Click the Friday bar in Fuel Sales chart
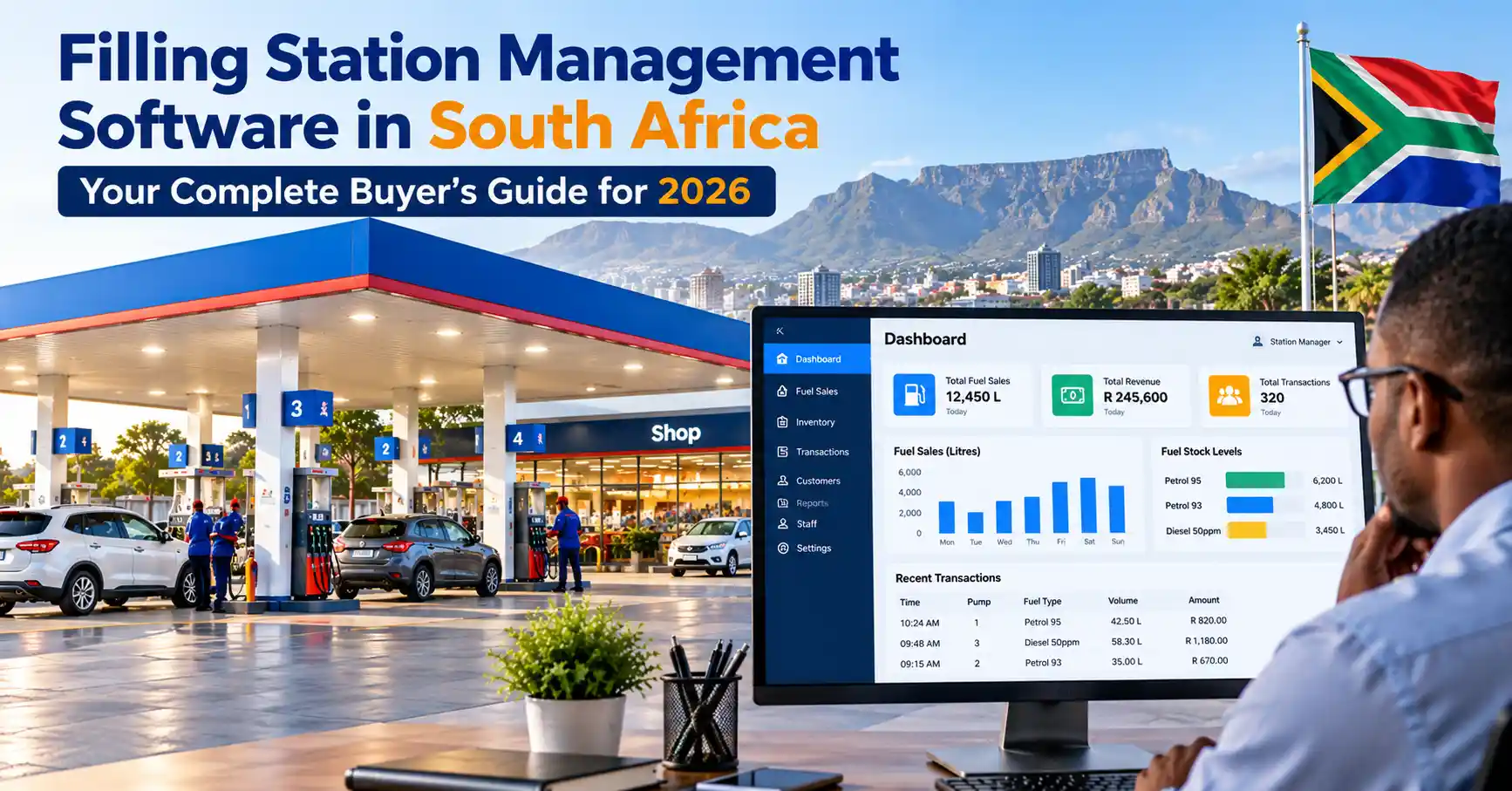This screenshot has height=791, width=1512. pyautogui.click(x=1060, y=508)
